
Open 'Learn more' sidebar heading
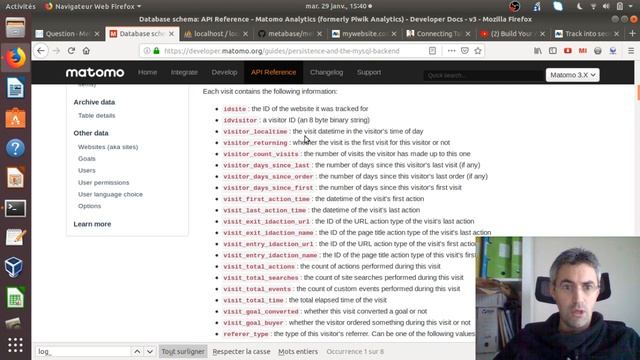(92, 224)
